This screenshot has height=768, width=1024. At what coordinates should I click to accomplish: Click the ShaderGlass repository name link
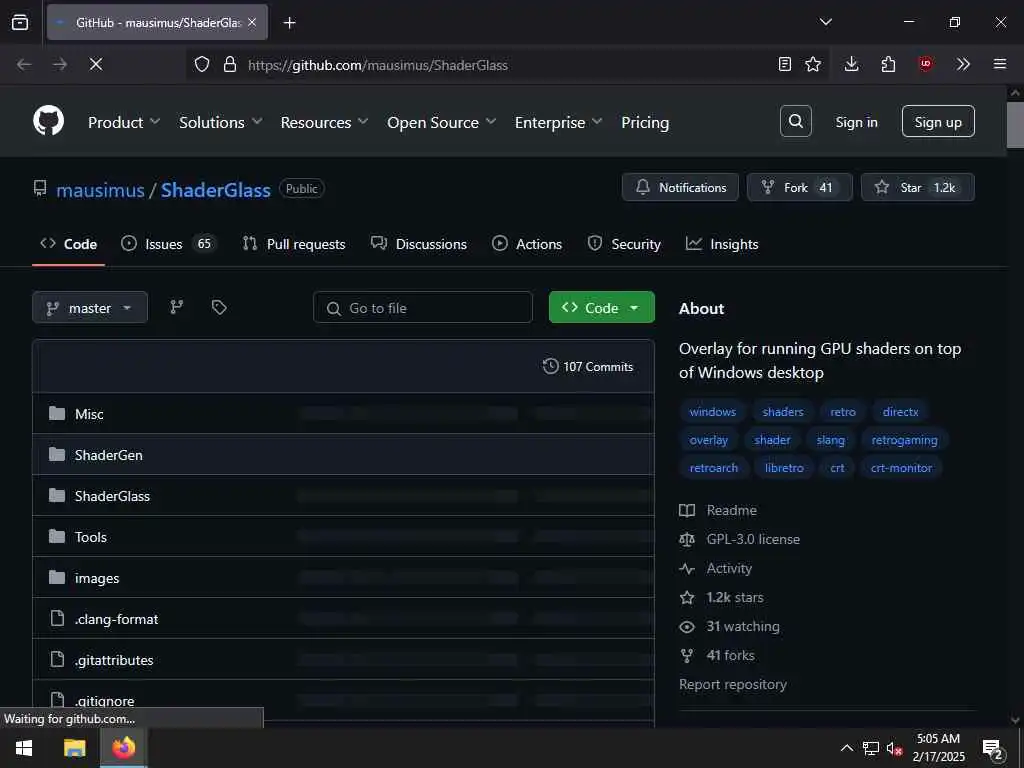tap(216, 190)
